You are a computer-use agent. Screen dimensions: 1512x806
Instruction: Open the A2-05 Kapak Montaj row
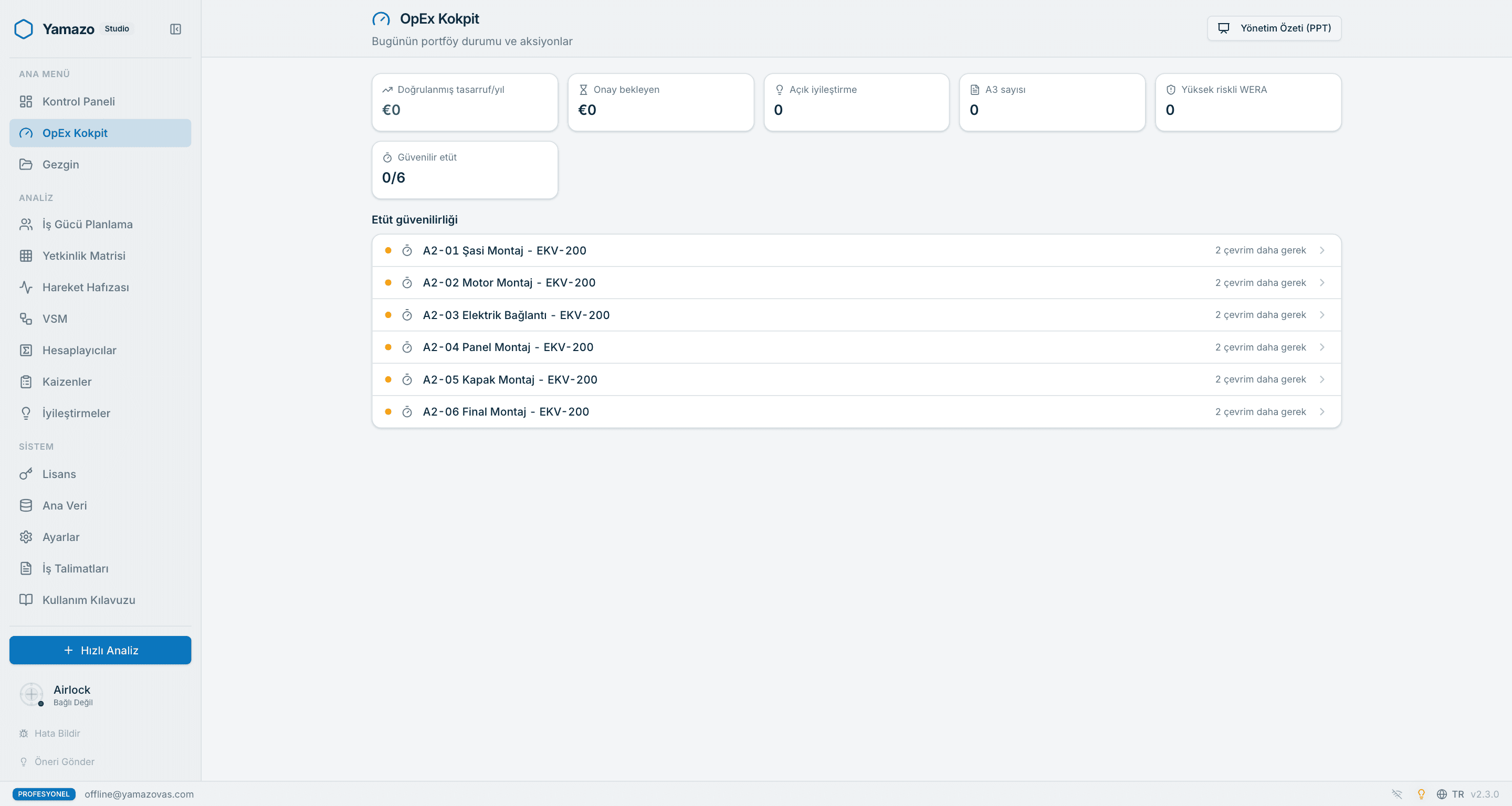click(856, 379)
